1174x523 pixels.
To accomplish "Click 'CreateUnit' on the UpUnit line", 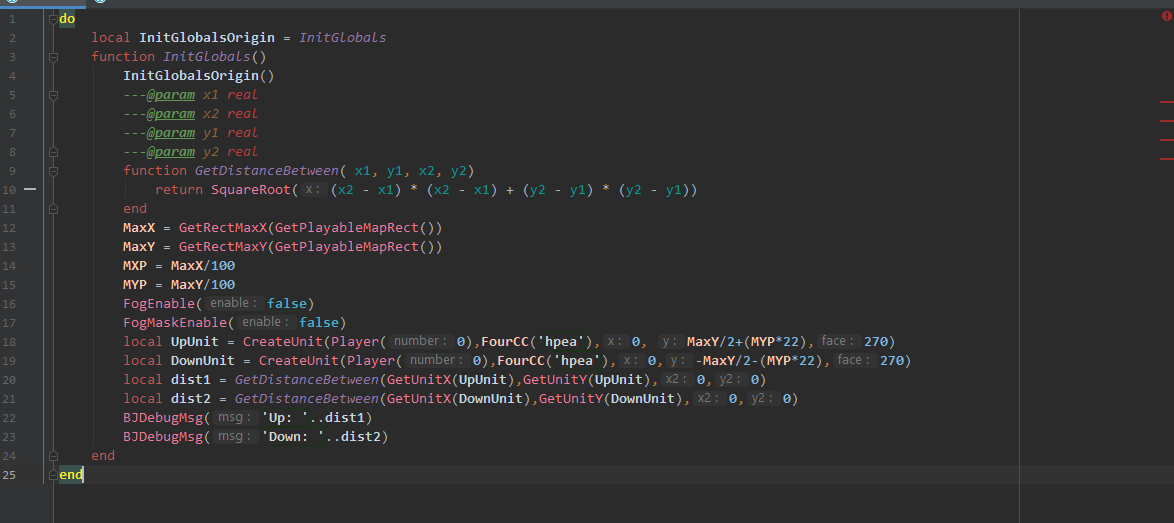I will [283, 342].
